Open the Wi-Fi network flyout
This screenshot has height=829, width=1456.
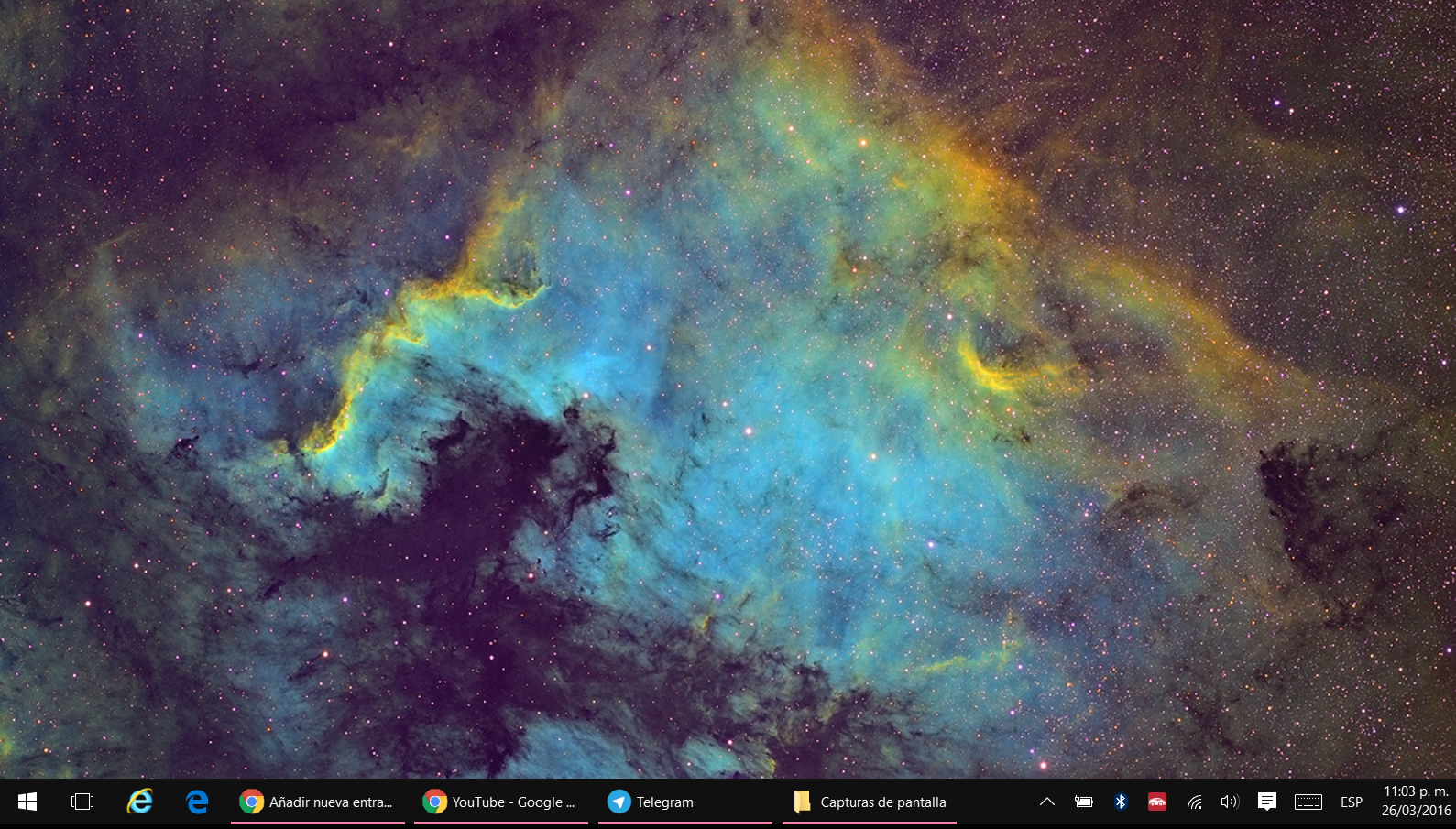(x=1194, y=802)
